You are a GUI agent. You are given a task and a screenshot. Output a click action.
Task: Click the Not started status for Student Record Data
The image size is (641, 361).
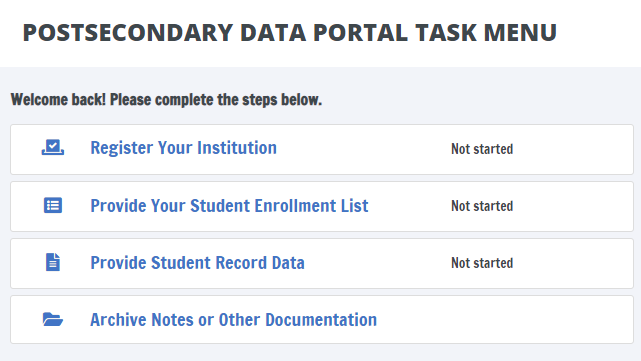(x=482, y=263)
